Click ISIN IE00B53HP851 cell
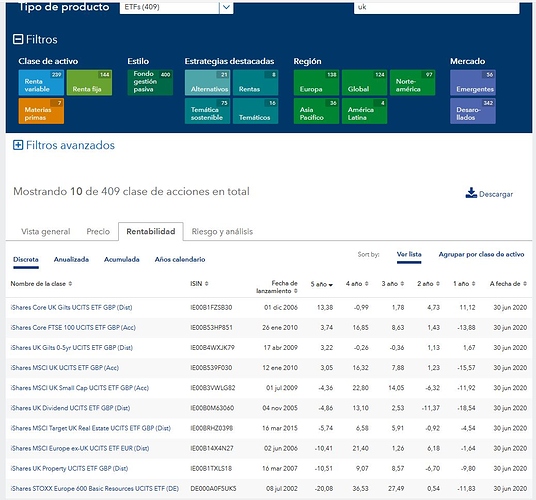The width and height of the screenshot is (536, 500). pos(211,328)
